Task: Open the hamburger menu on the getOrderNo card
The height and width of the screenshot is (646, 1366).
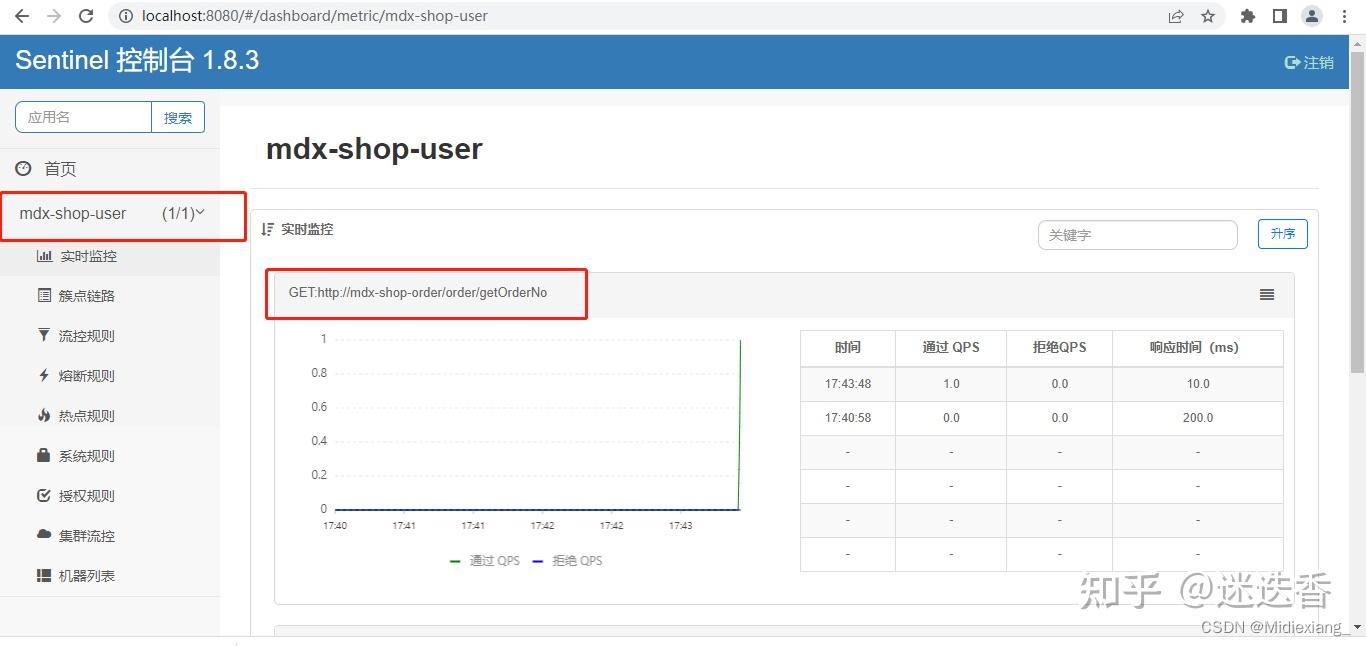Action: pos(1266,294)
